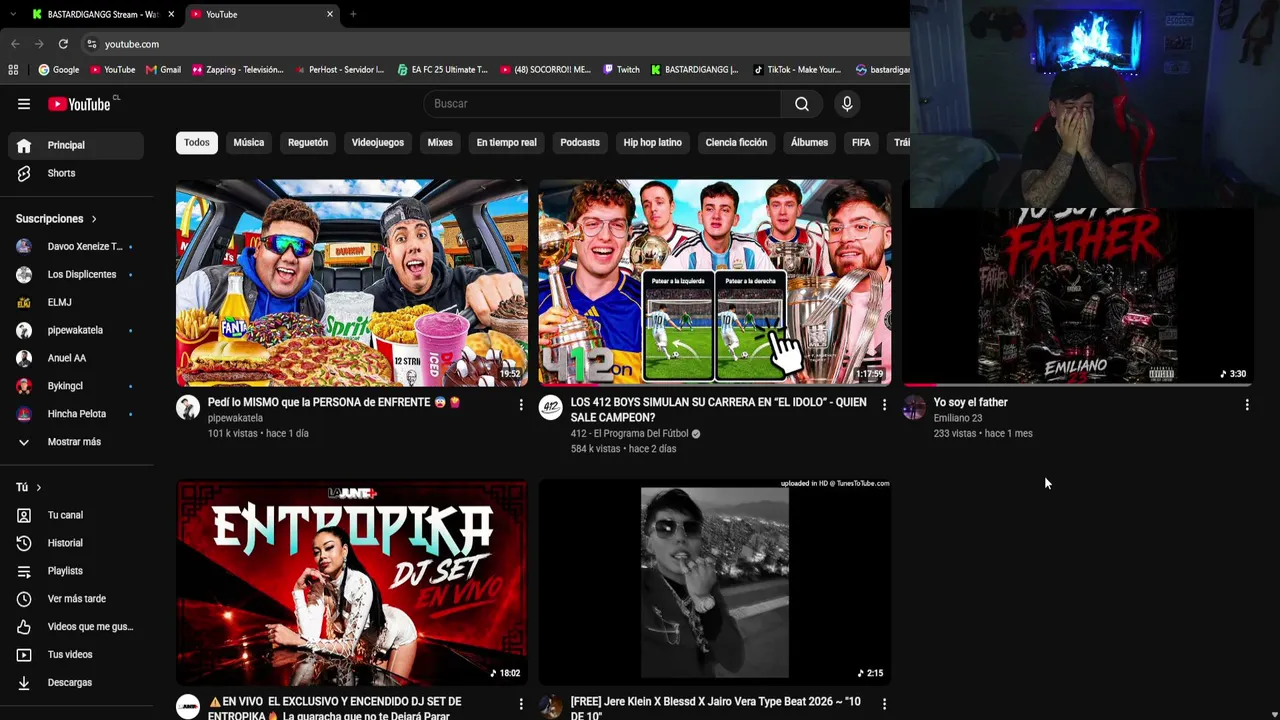Screen dimensions: 1280x720
Task: Select the Álbumes filter chip
Action: tap(809, 143)
